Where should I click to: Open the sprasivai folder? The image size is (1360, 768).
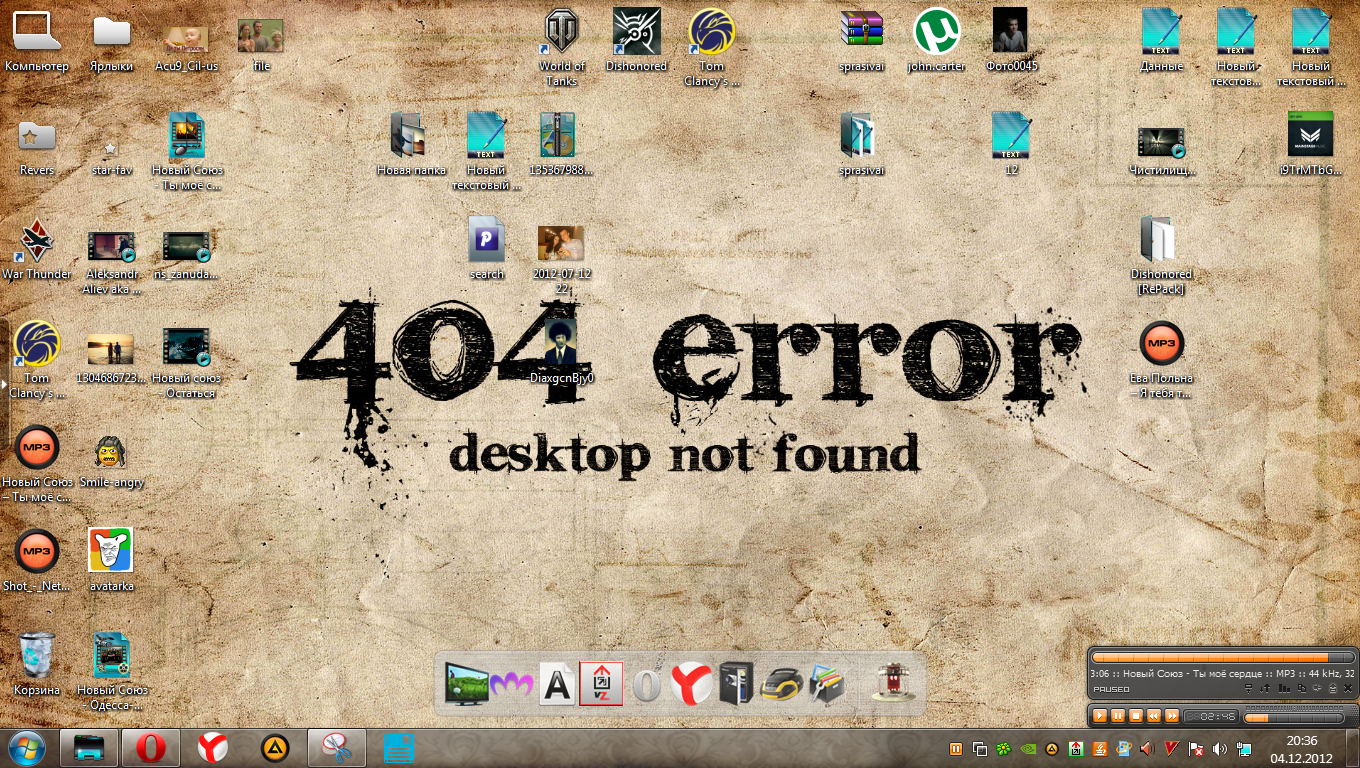pyautogui.click(x=862, y=144)
